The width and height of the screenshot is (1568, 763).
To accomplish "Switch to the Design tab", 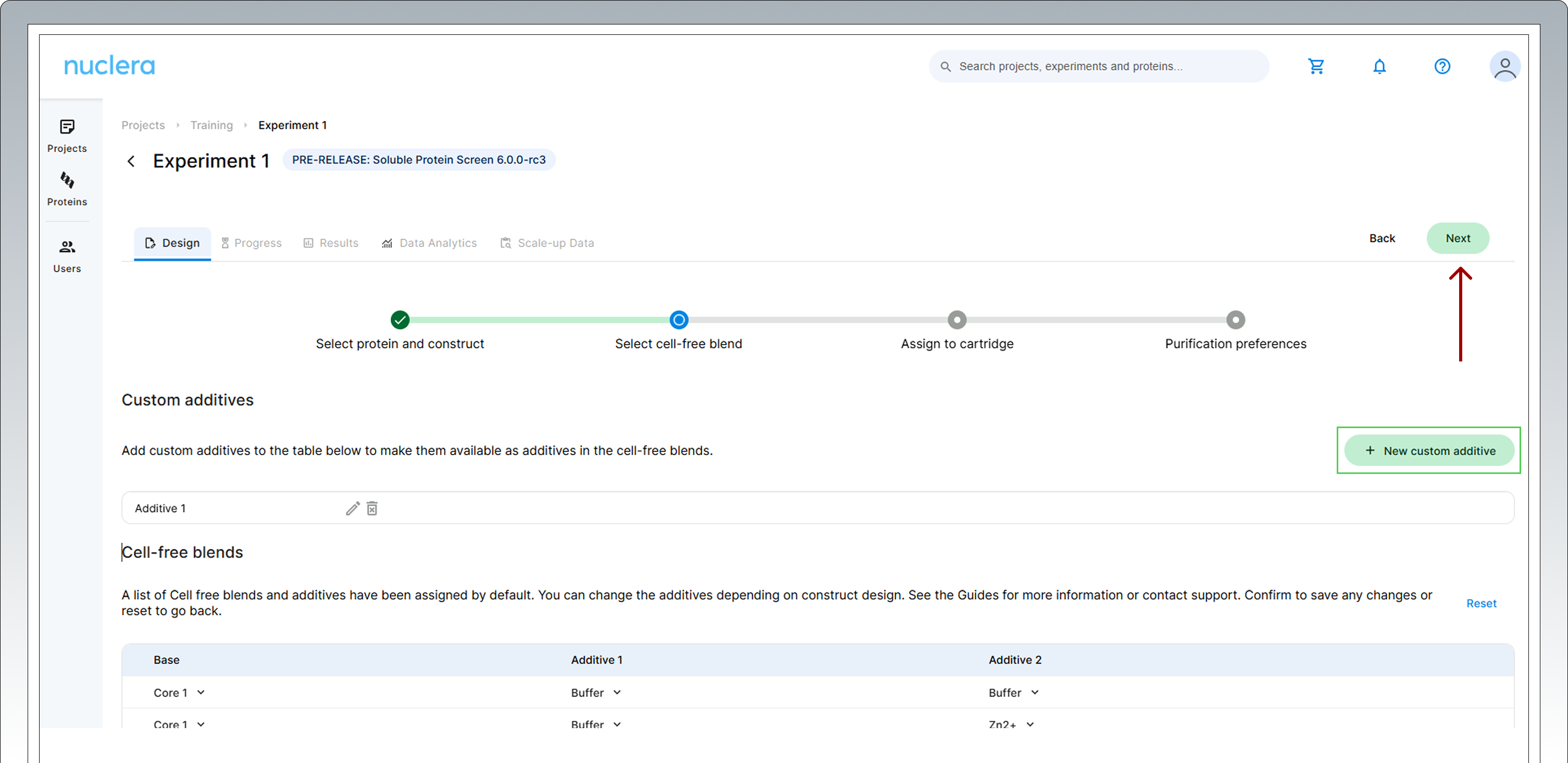I will pyautogui.click(x=172, y=243).
